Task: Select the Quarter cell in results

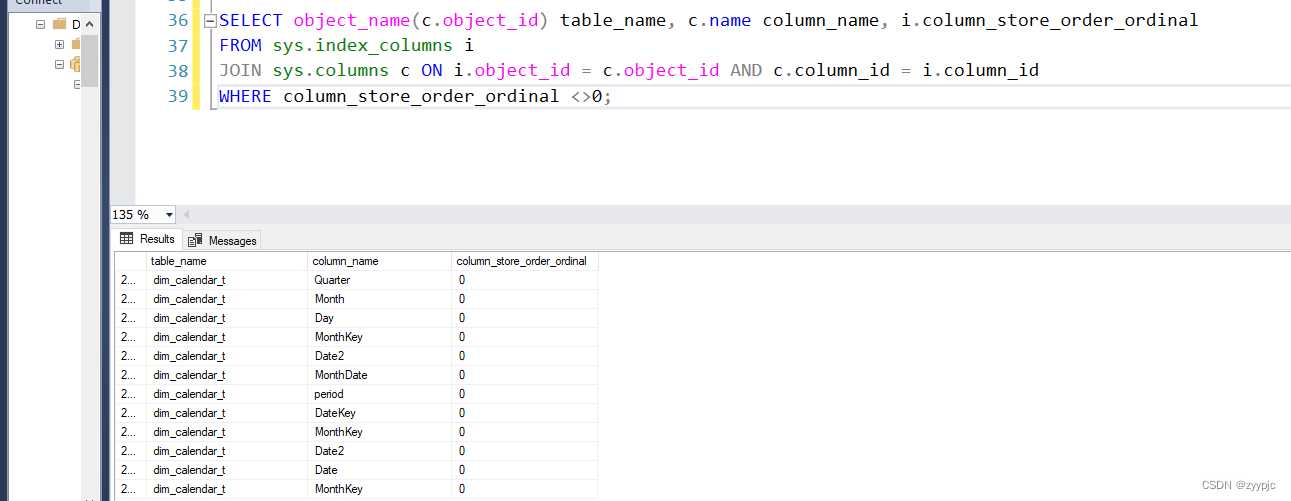Action: coord(379,280)
